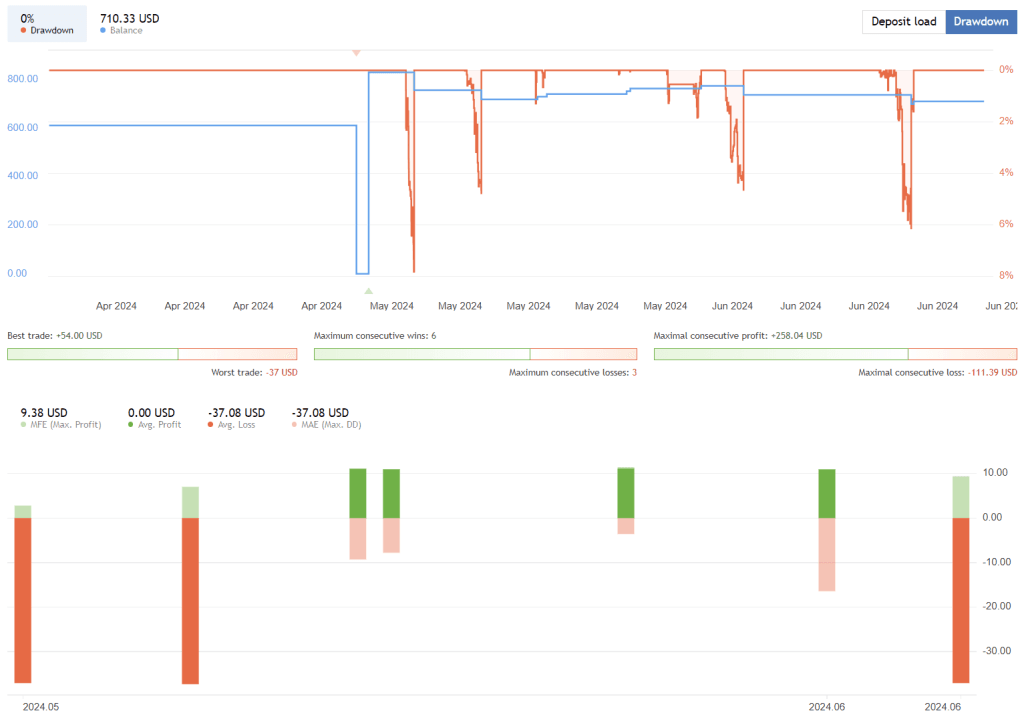Click the MAE (Max. DD) legend dot

tap(294, 424)
